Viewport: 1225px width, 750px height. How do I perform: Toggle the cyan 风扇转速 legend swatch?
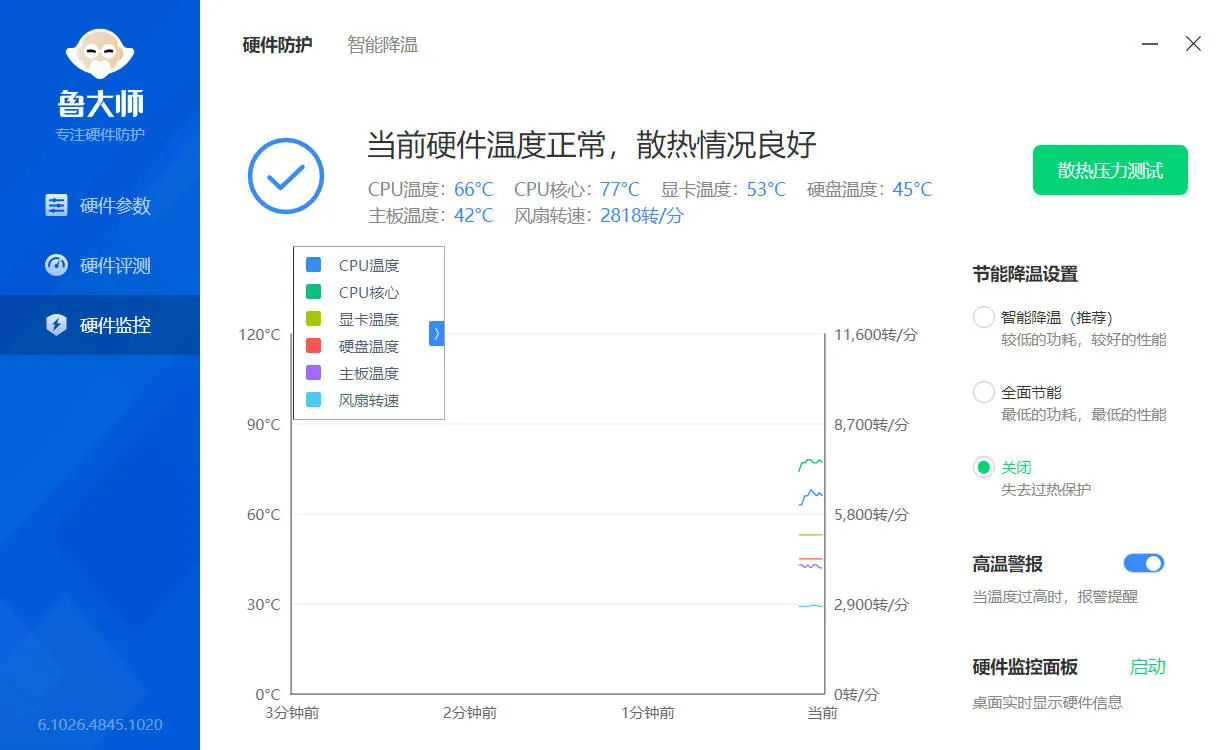coord(313,400)
